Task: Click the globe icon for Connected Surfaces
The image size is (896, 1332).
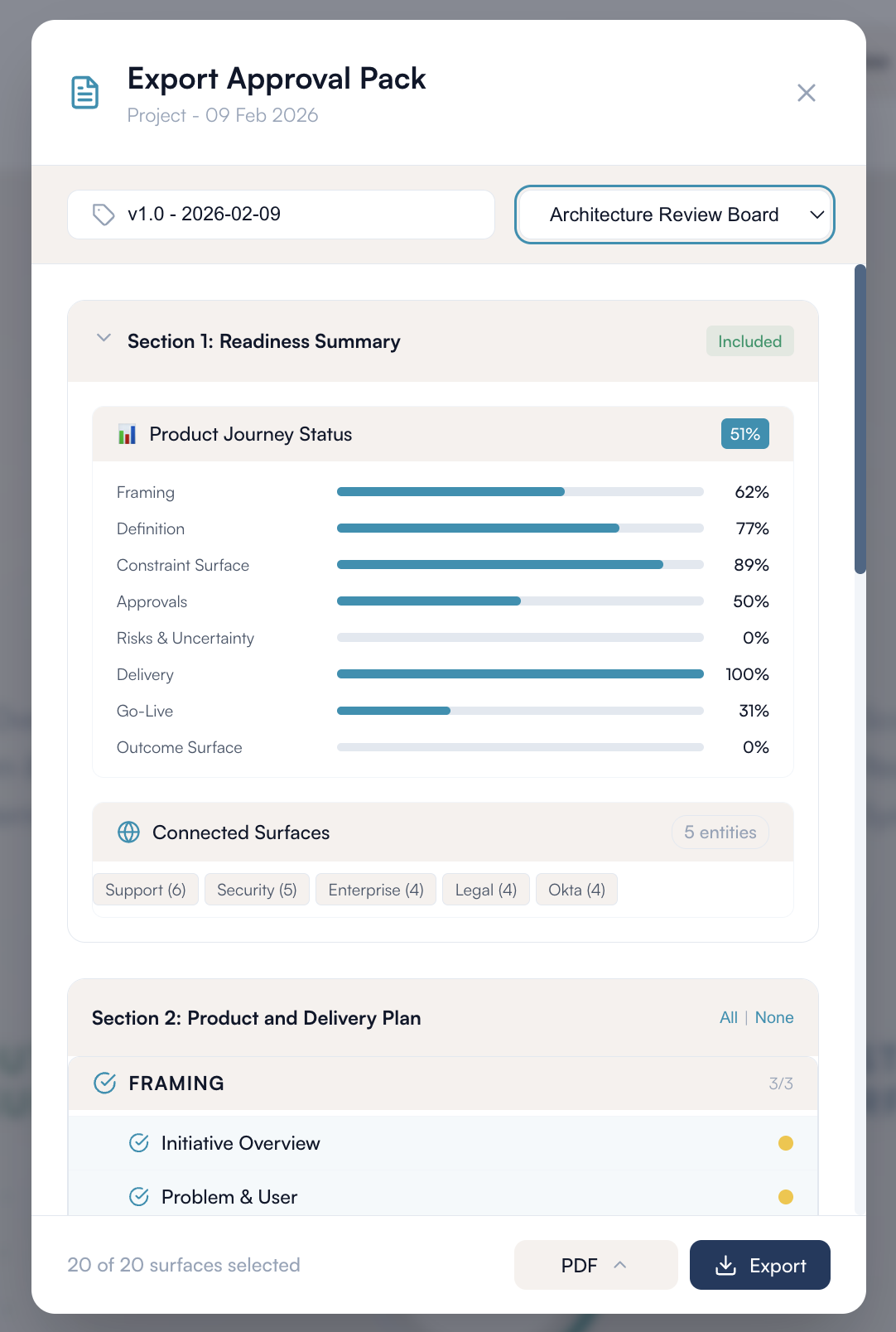Action: [129, 832]
